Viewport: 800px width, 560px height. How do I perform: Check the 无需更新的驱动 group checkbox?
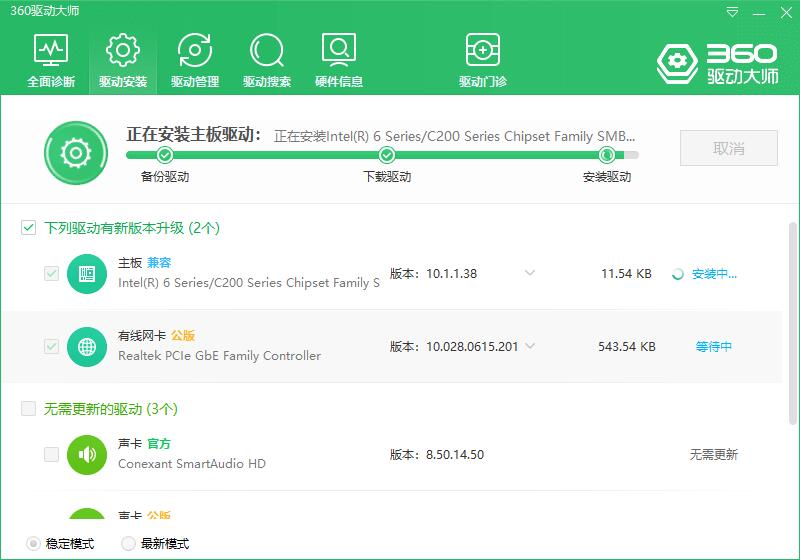point(29,409)
